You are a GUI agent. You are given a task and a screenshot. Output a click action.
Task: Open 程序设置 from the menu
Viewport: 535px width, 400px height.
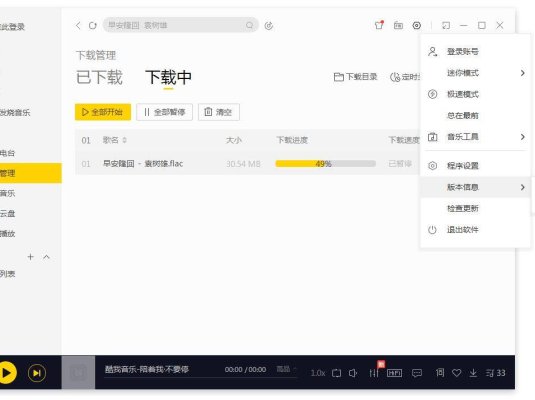[463, 166]
